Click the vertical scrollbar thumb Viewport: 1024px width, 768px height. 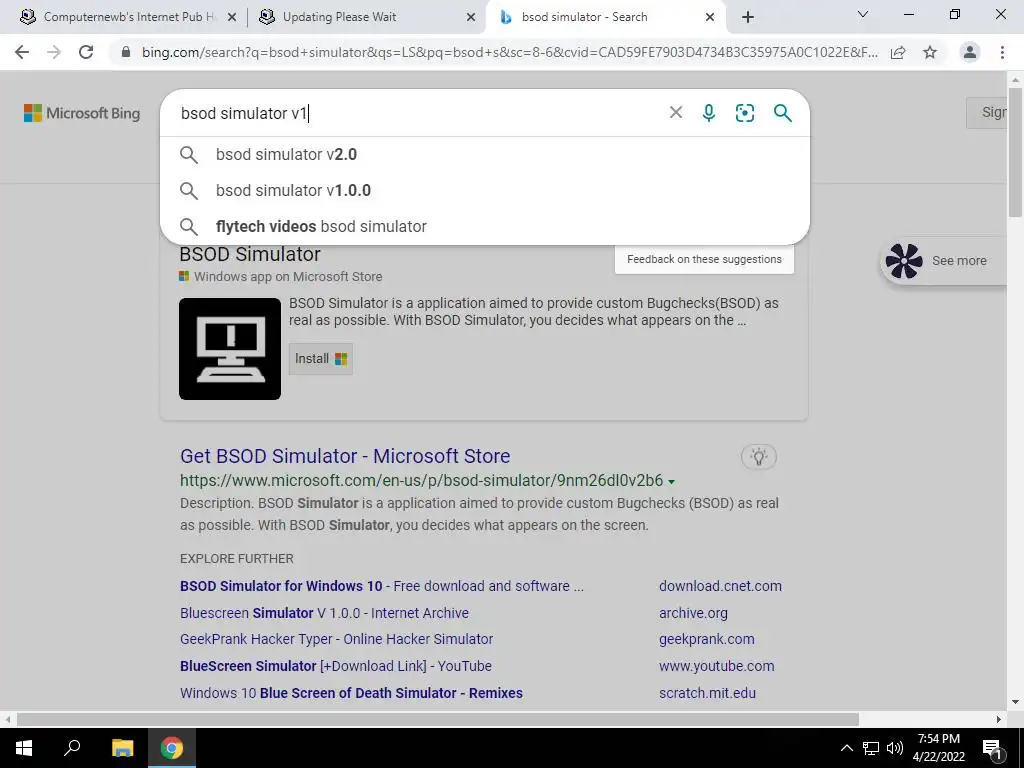coord(1015,152)
